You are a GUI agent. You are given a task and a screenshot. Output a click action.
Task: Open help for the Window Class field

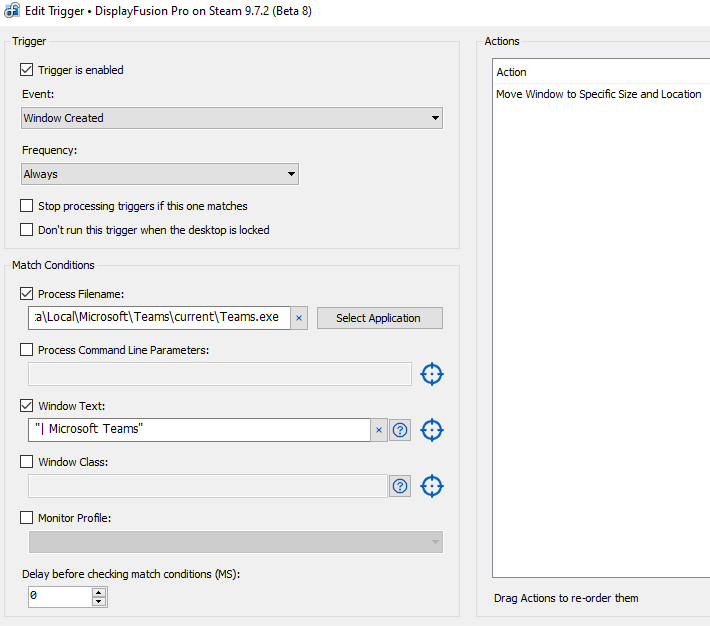point(400,486)
